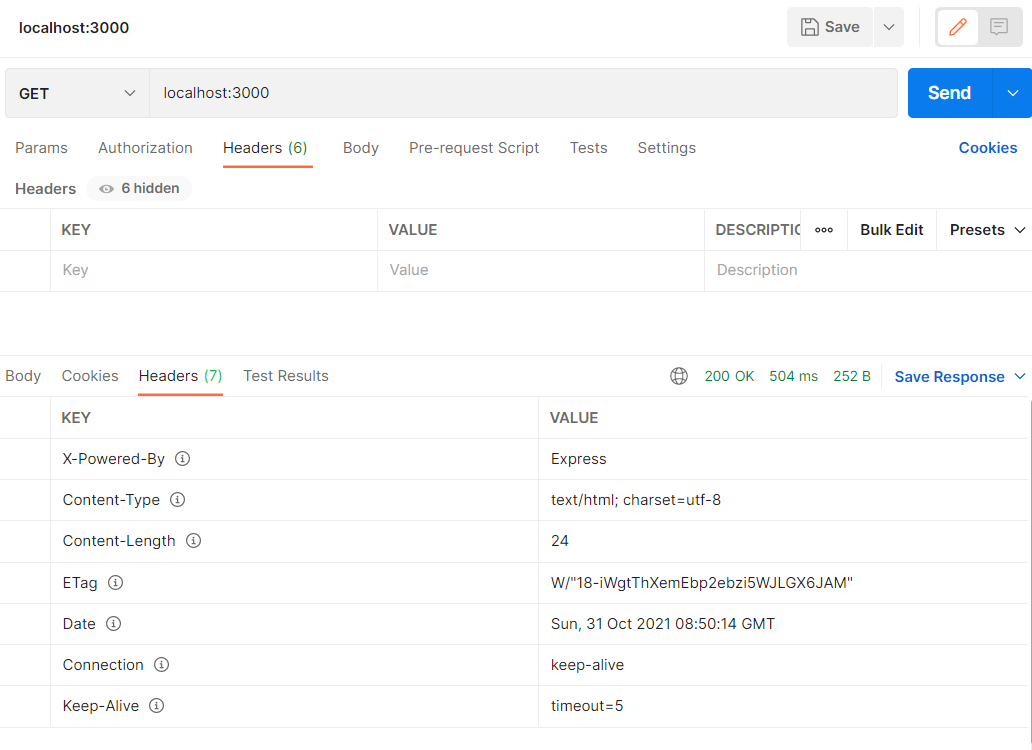
Task: Select the keep-alive value
Action: [587, 664]
